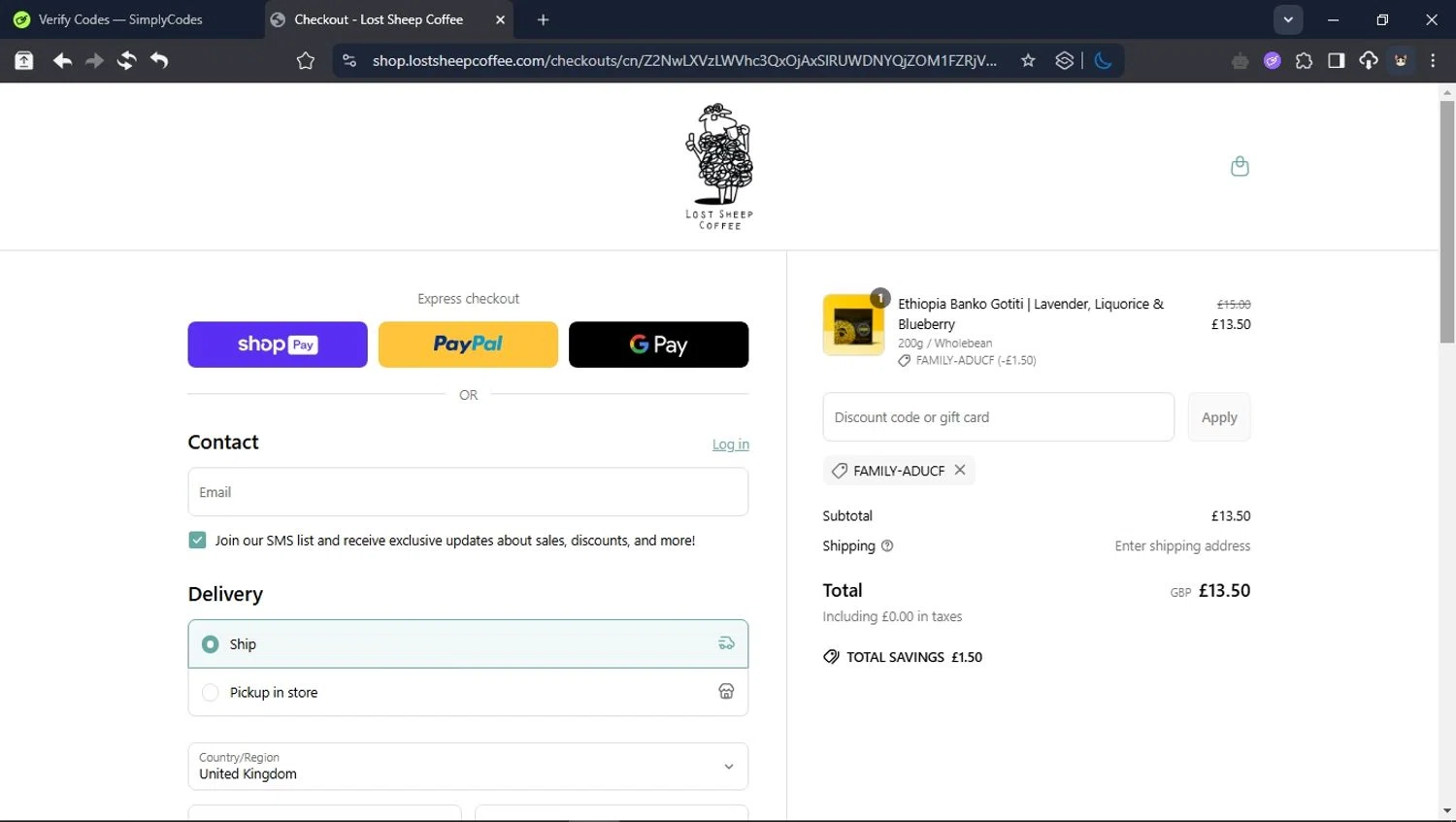Screen dimensions: 1456x822
Task: Click the Subtotal £13.50 value
Action: [x=1231, y=516]
